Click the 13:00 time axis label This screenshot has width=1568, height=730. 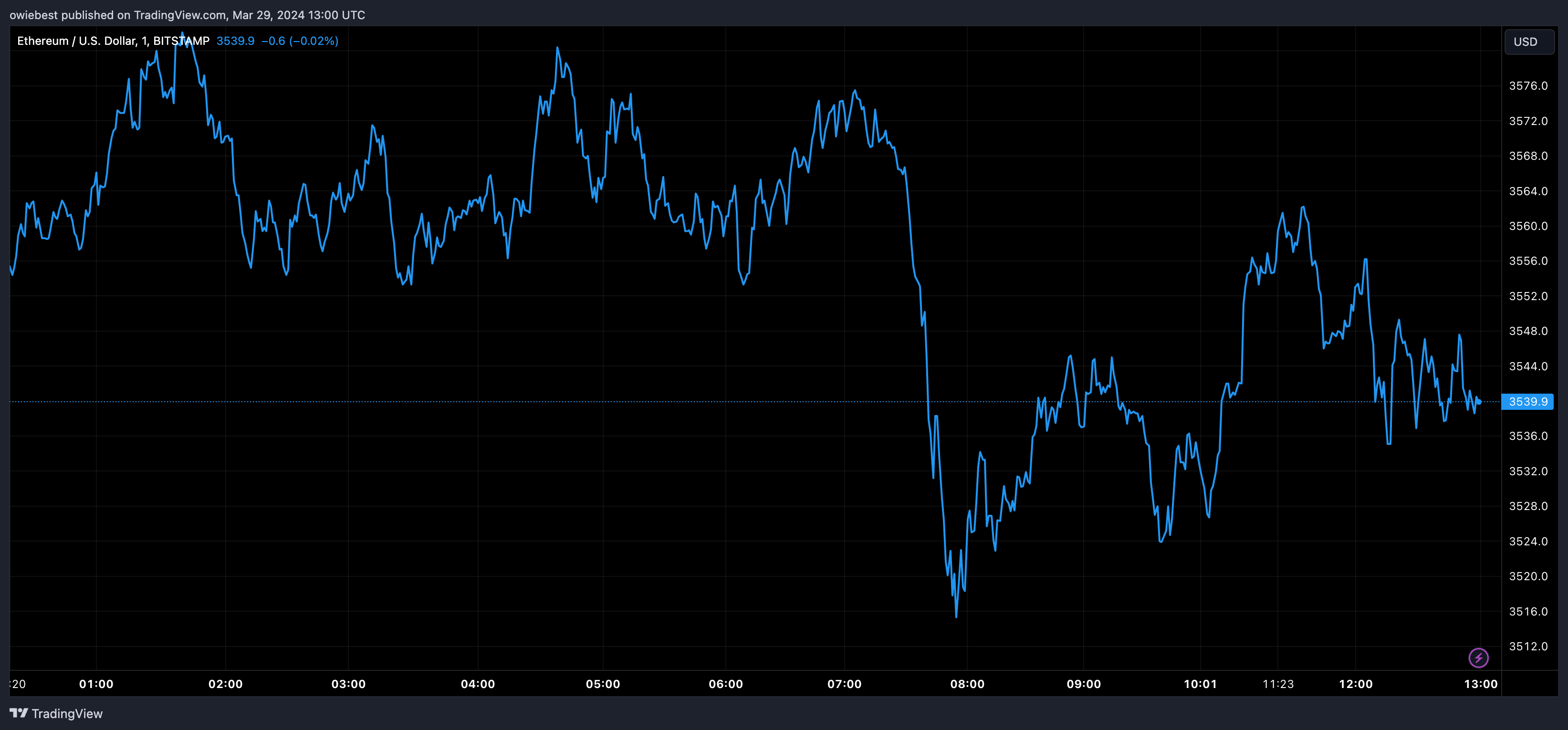click(1480, 684)
